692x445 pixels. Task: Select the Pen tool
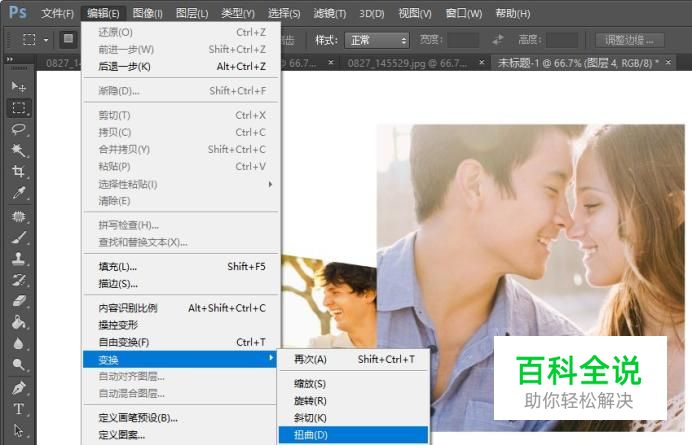tap(19, 388)
